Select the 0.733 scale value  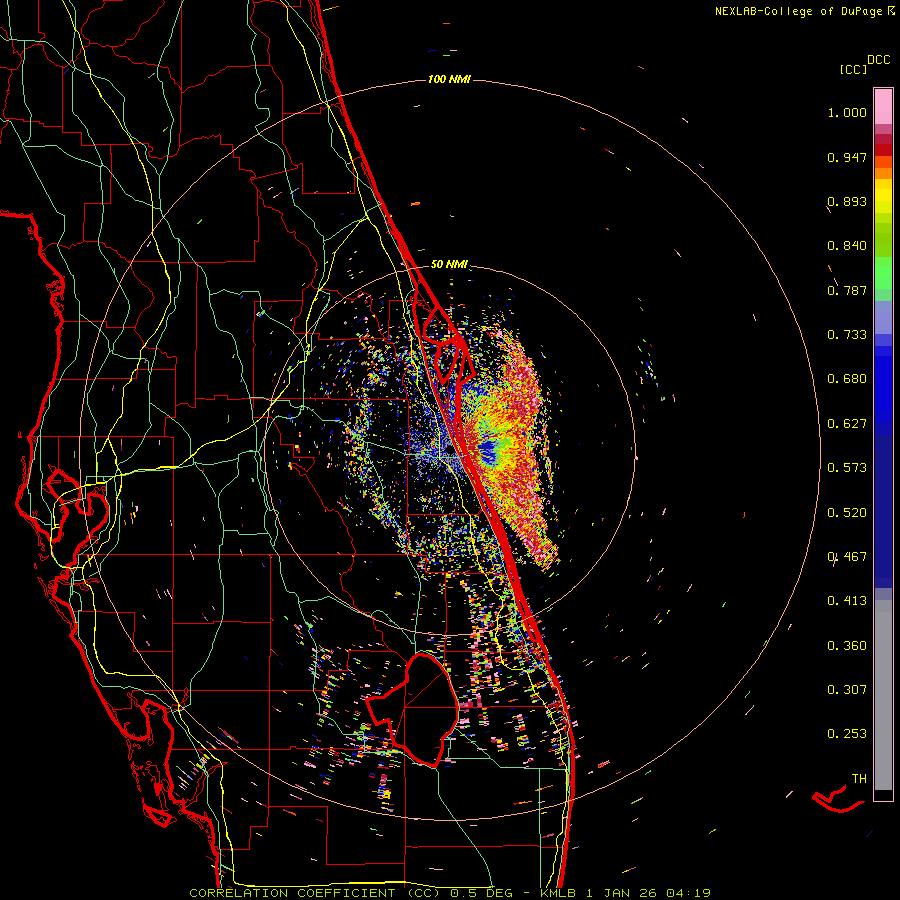coord(847,335)
